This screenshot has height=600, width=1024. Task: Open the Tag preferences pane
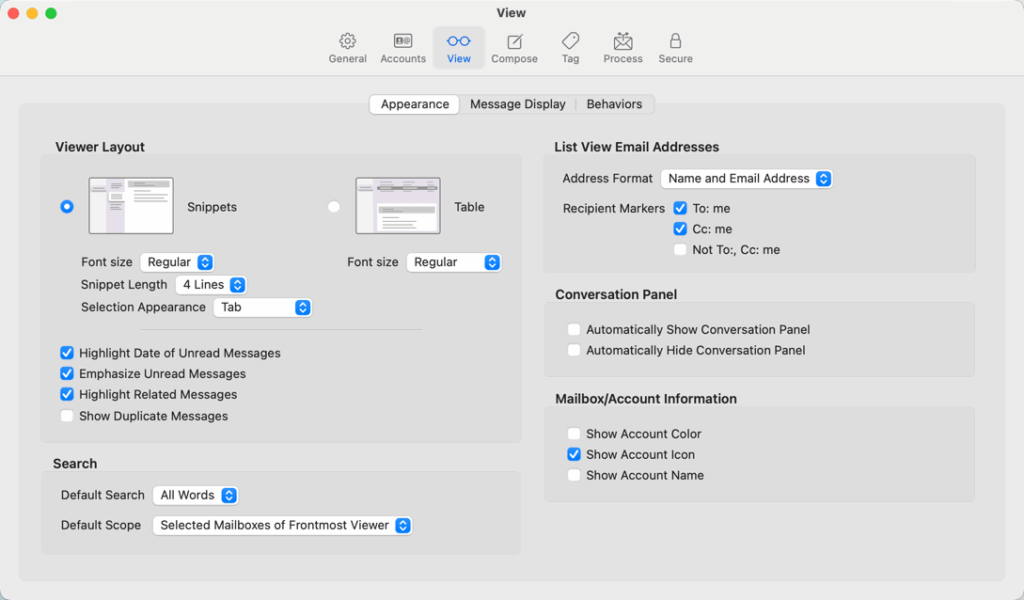click(570, 48)
